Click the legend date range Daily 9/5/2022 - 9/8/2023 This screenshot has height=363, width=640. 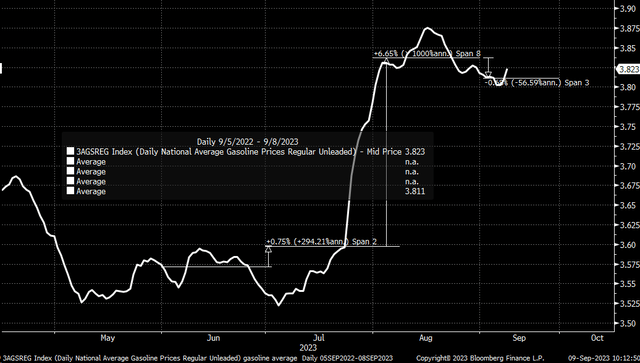click(247, 142)
